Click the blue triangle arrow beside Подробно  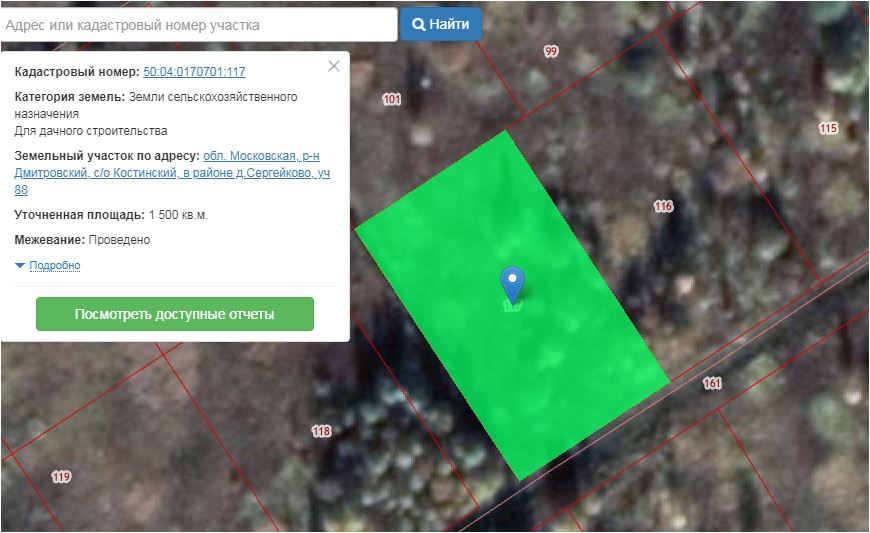pos(20,266)
